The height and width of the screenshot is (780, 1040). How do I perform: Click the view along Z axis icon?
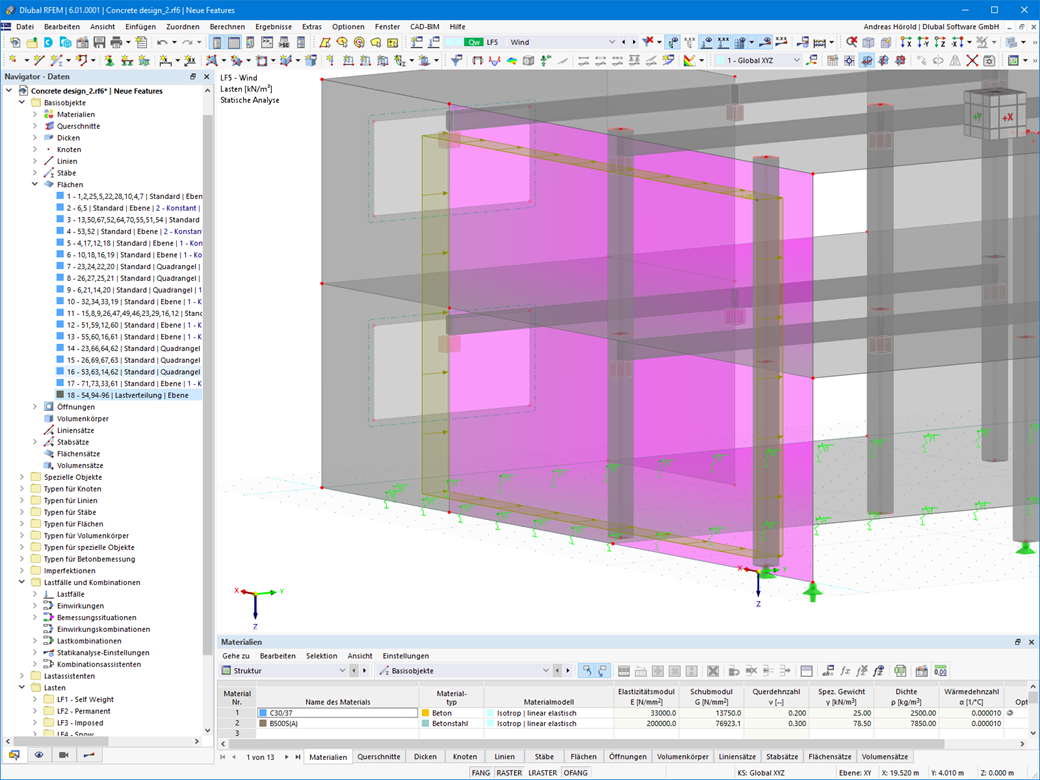(939, 42)
